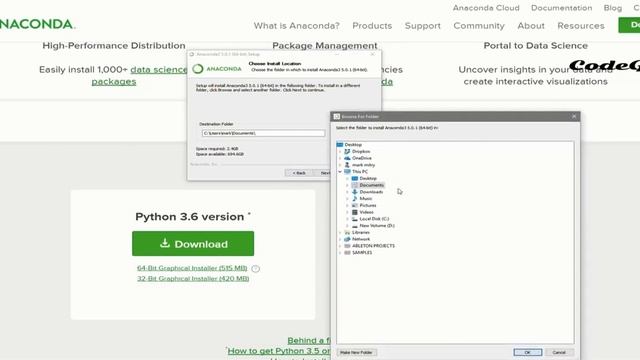Image resolution: width=640 pixels, height=360 pixels.
Task: Select the Local Disk (C:) drive icon
Action: [355, 219]
